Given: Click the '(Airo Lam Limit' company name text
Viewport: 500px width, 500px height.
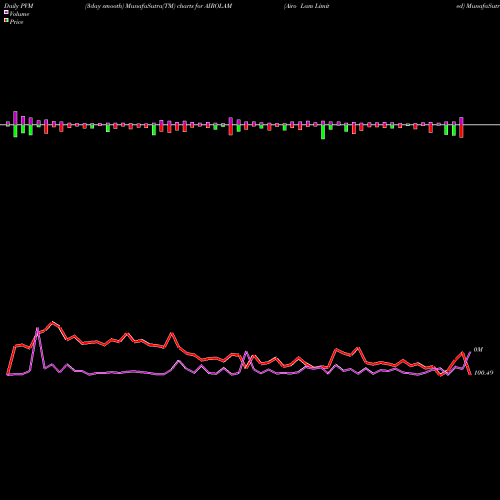Looking at the screenshot, I should [x=306, y=6].
